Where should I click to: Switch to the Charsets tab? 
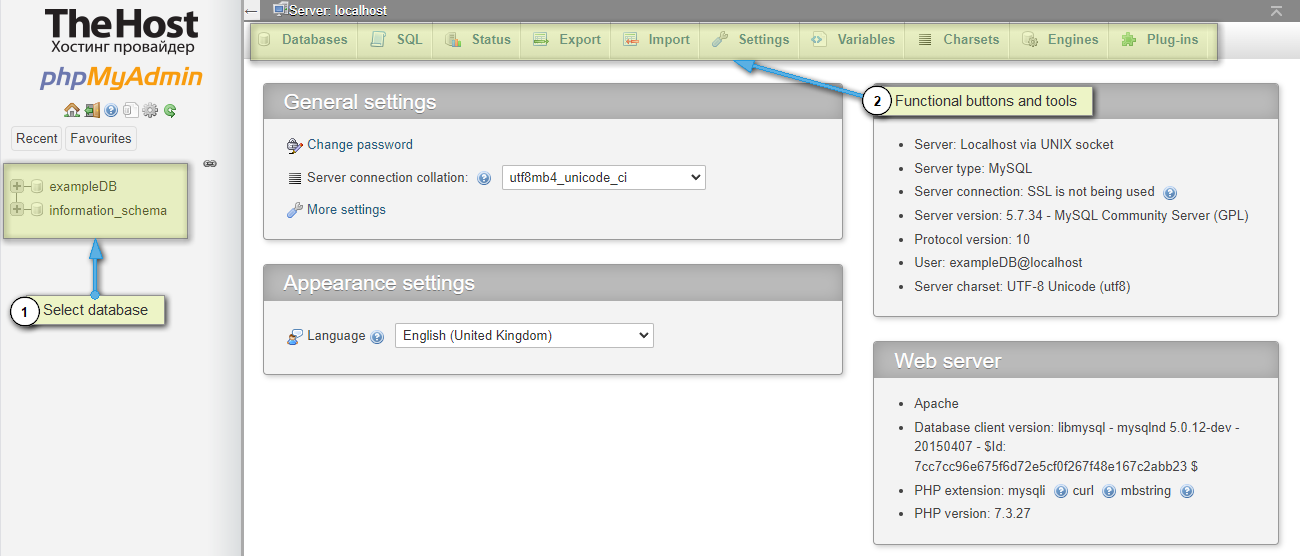click(x=958, y=40)
